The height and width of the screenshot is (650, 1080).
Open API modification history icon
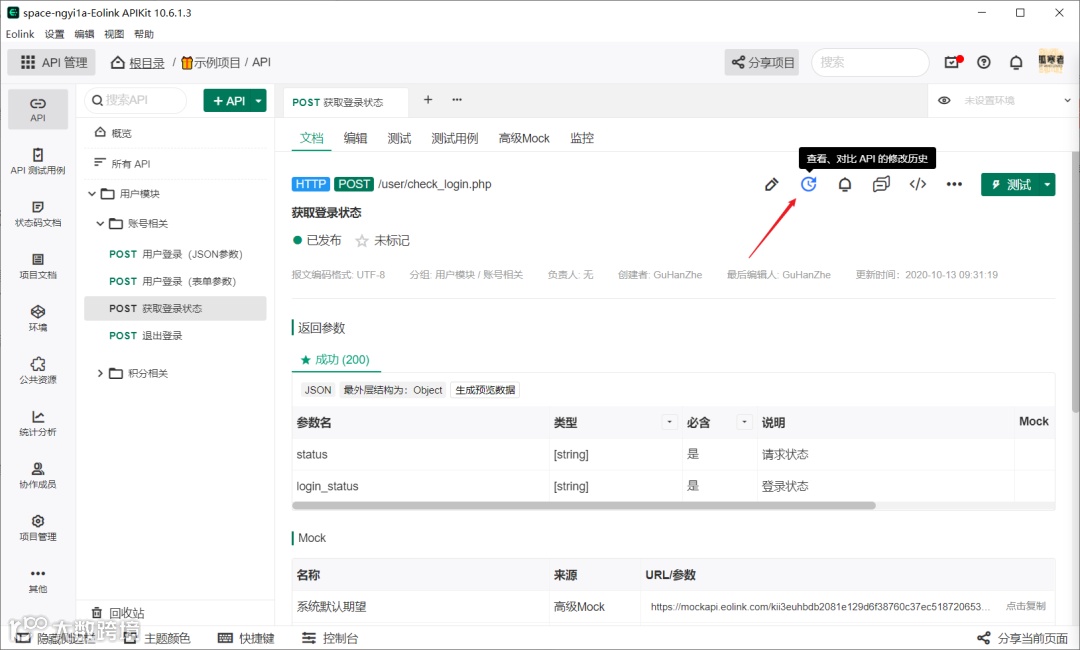(x=808, y=185)
